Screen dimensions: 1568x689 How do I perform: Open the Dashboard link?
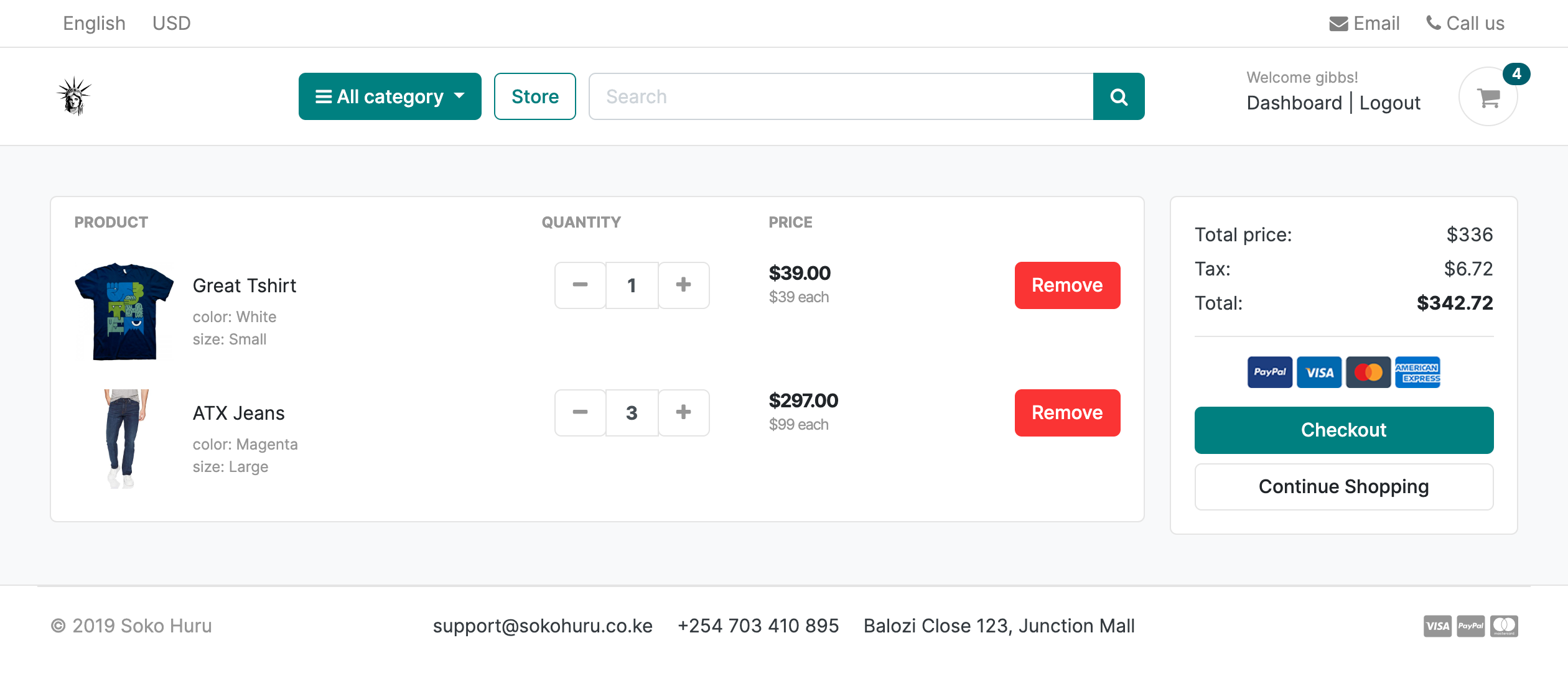coord(1294,103)
